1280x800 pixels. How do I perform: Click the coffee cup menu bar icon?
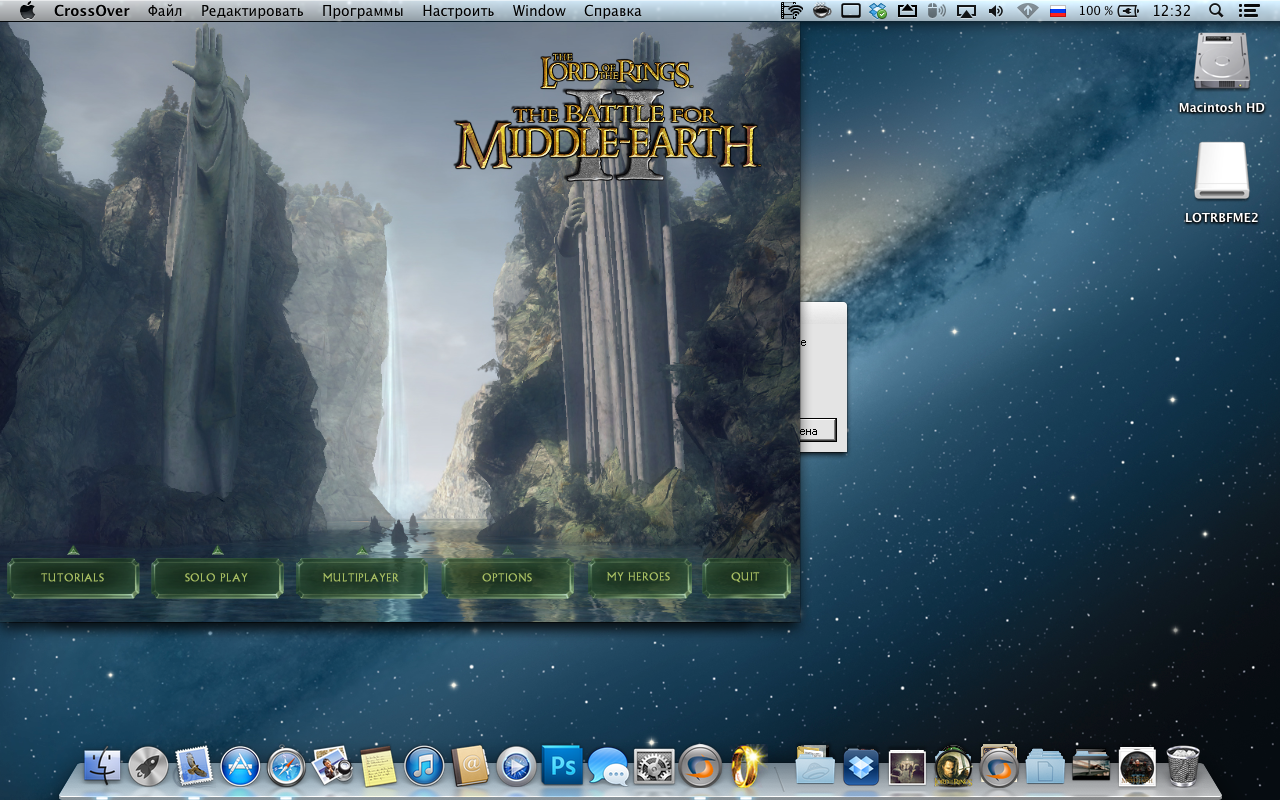pos(821,11)
